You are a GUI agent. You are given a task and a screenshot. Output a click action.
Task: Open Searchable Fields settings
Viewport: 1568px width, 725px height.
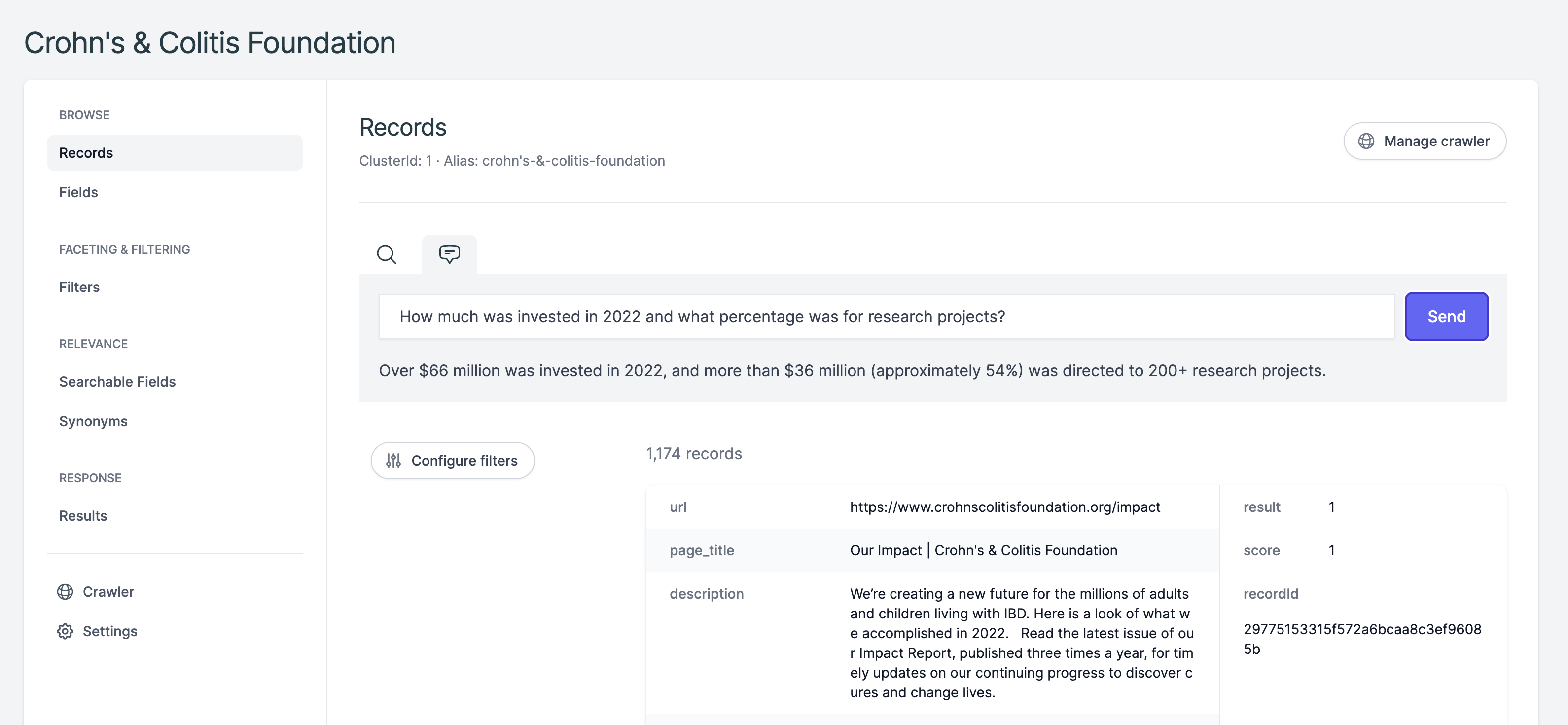117,382
